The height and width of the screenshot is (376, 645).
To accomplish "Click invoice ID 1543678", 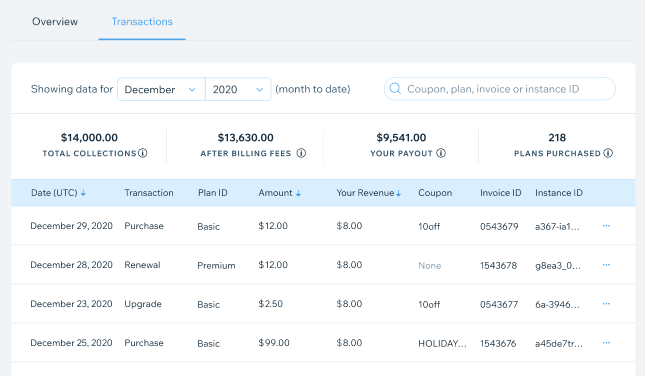I will 498,265.
